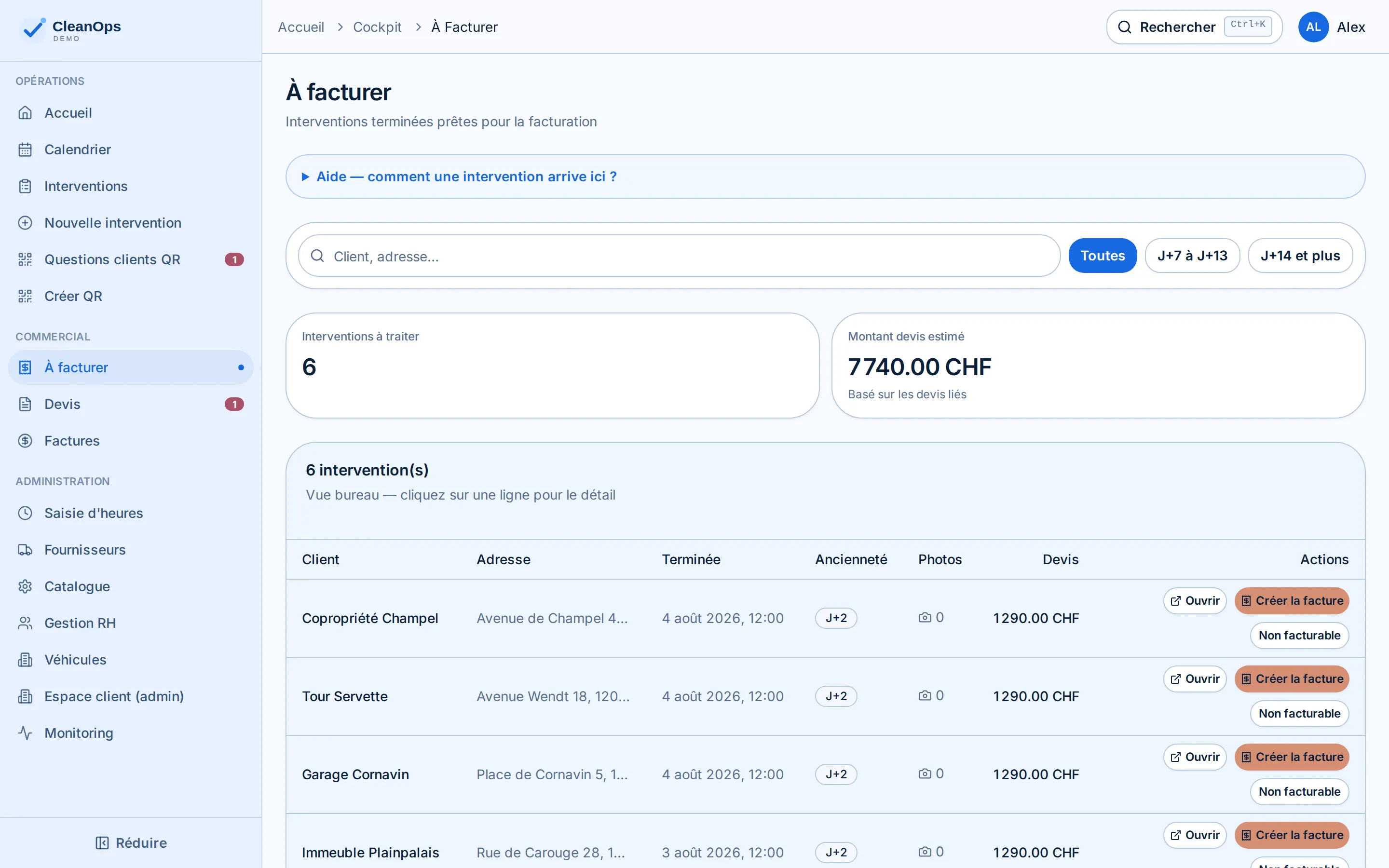Mark Copropriété Champel as Non facturable
Screen dimensions: 1389x868
point(1299,636)
